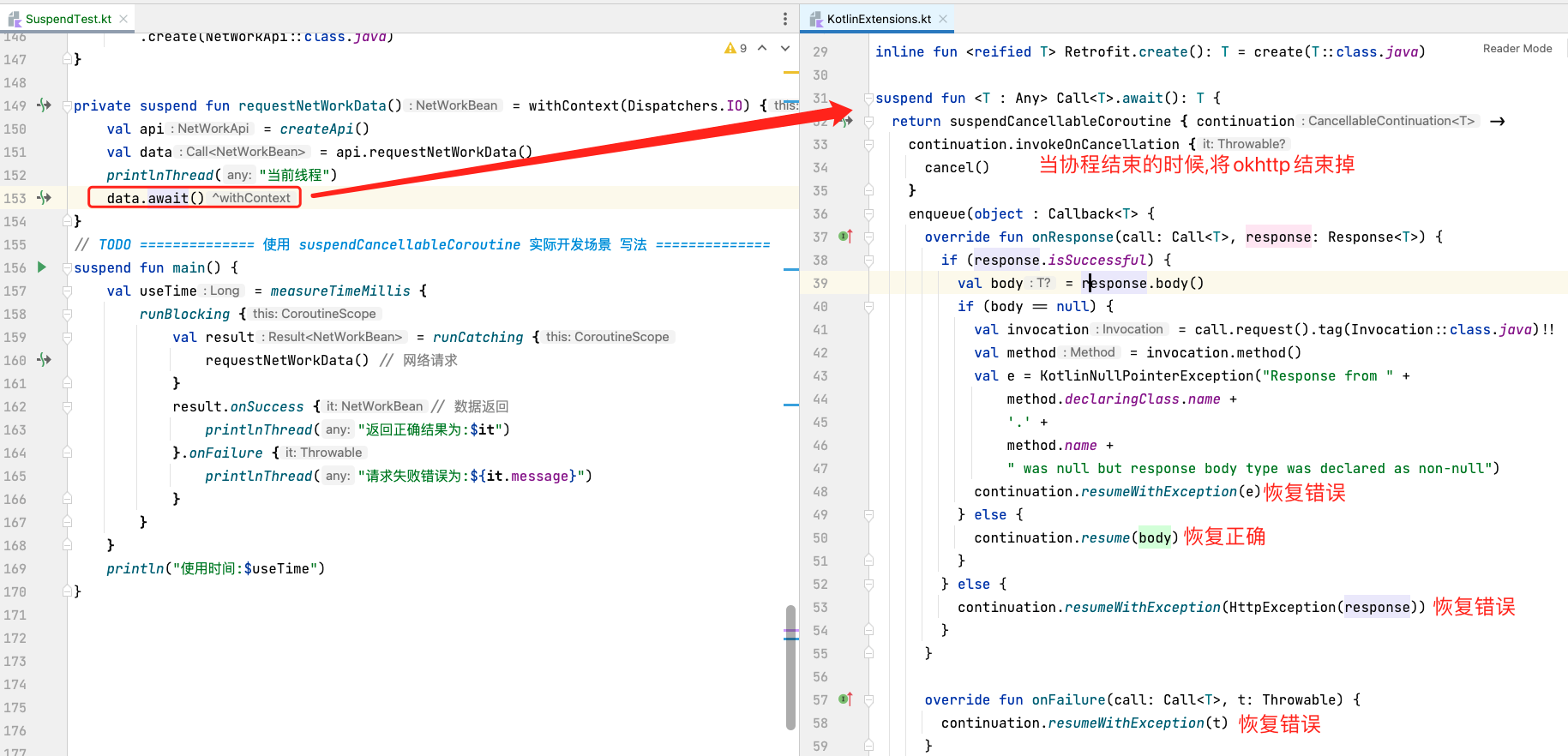This screenshot has width=1568, height=756.
Task: Click response.body() on line 39
Action: 1143,283
